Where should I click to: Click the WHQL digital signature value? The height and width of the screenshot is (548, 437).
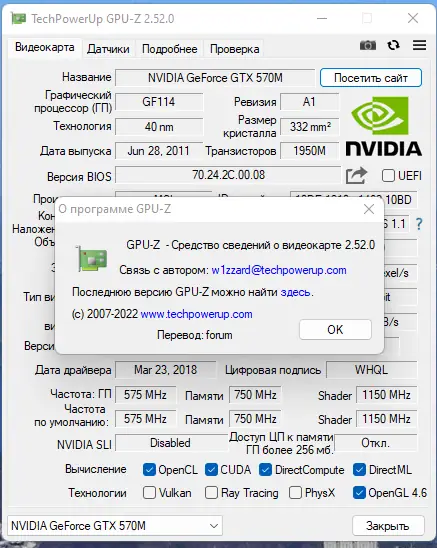[371, 370]
